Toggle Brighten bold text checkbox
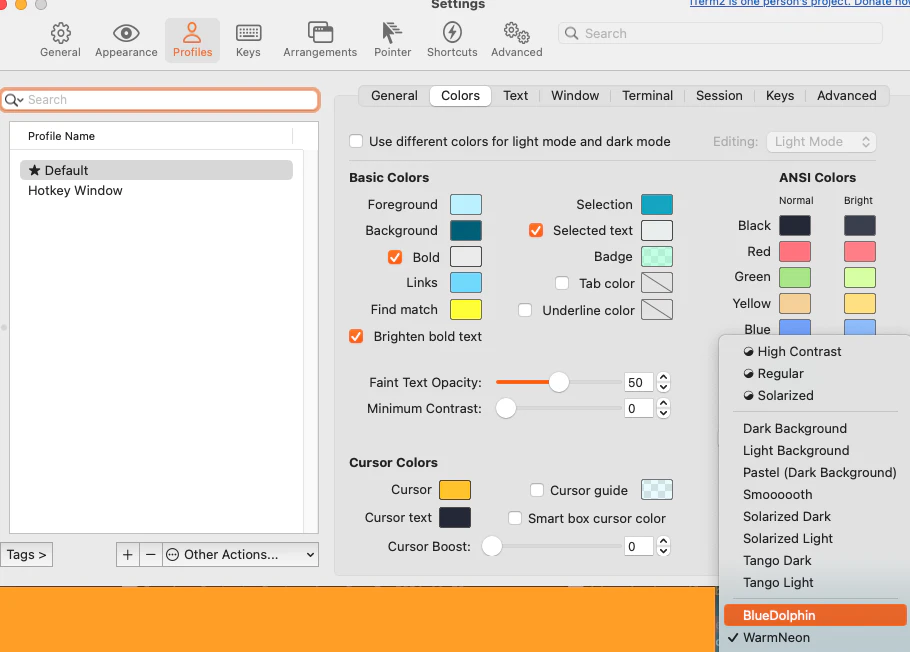Viewport: 910px width, 652px height. [356, 336]
